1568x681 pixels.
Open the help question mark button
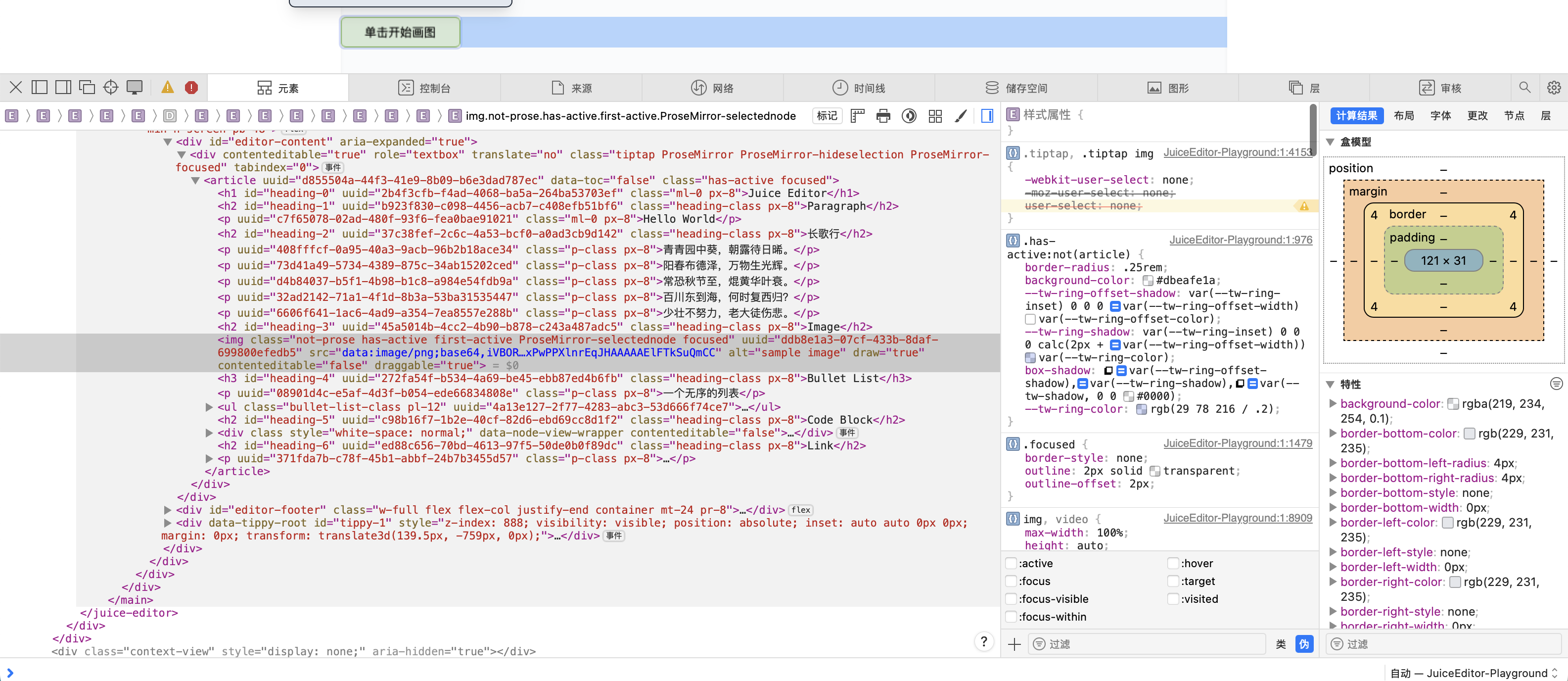[x=984, y=641]
